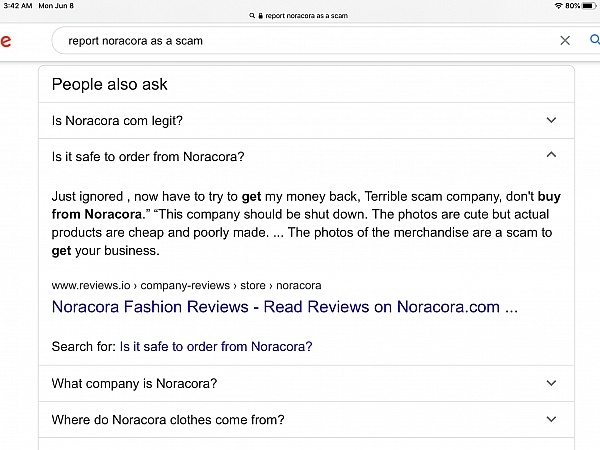Screen dimensions: 600x450
Task: Tap the 'Mon Jun 8' date in status bar
Action: (56, 6)
